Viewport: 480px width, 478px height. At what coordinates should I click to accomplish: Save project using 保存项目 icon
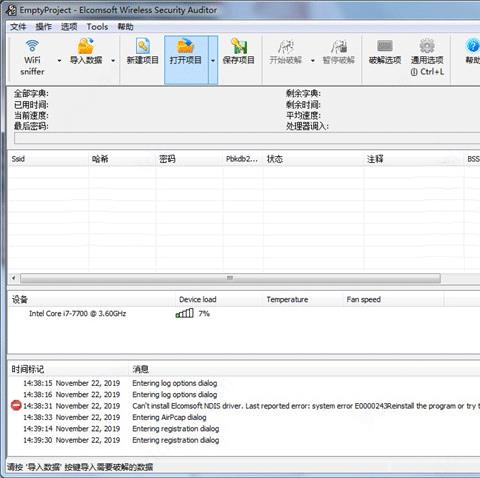point(239,46)
